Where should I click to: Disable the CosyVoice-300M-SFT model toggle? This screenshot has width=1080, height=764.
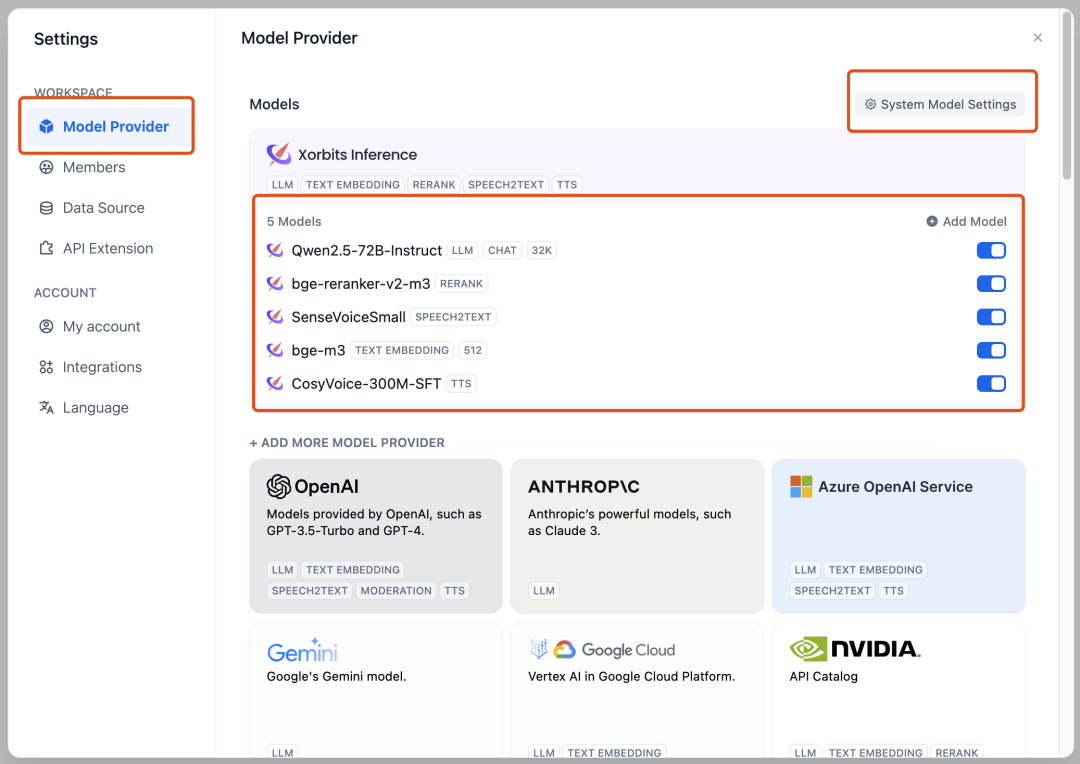991,384
